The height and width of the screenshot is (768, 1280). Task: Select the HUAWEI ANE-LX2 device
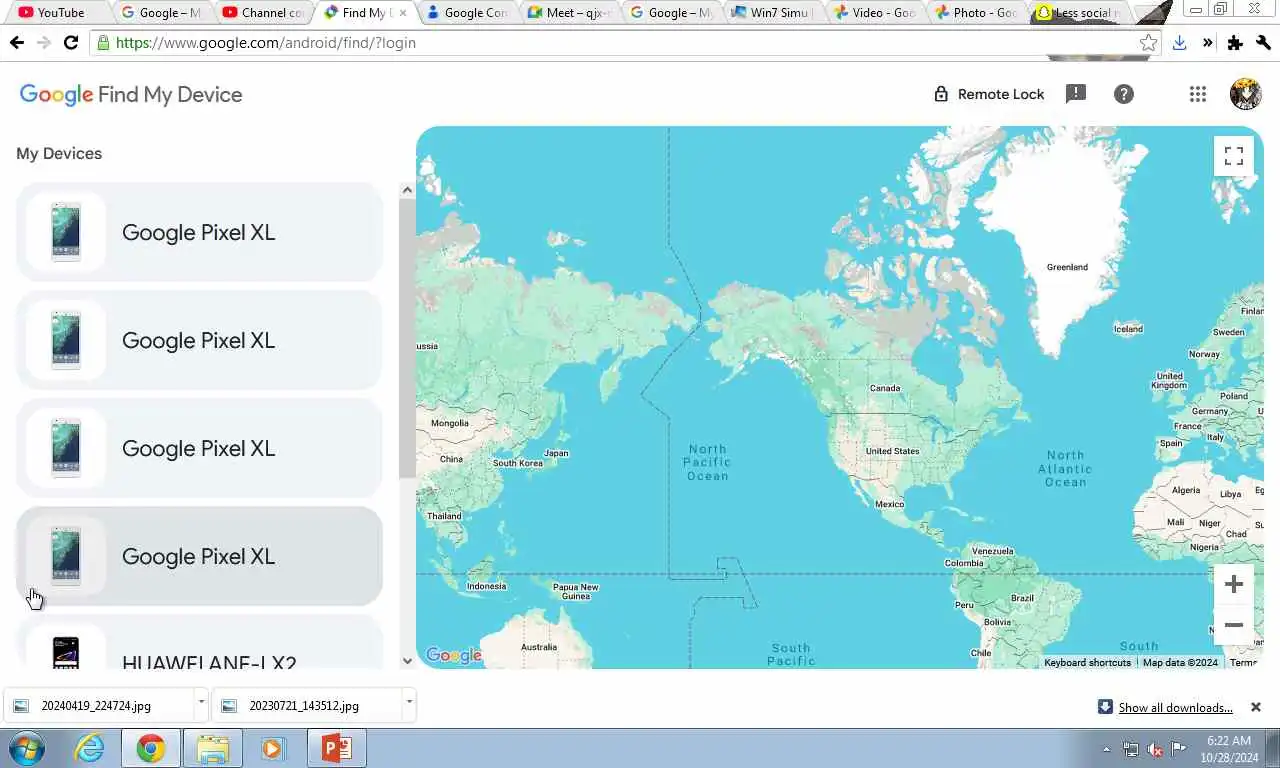(x=200, y=643)
